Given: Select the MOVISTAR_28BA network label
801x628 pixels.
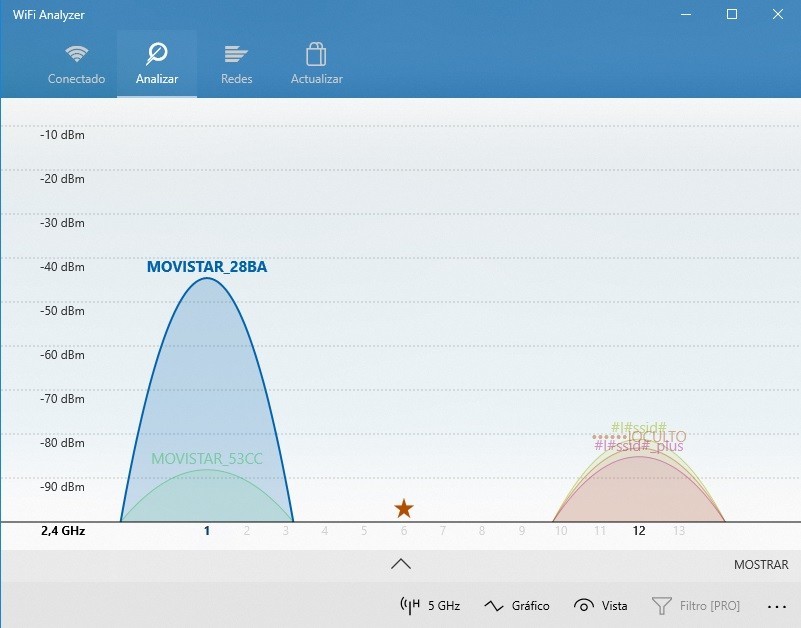Looking at the screenshot, I should pos(207,267).
